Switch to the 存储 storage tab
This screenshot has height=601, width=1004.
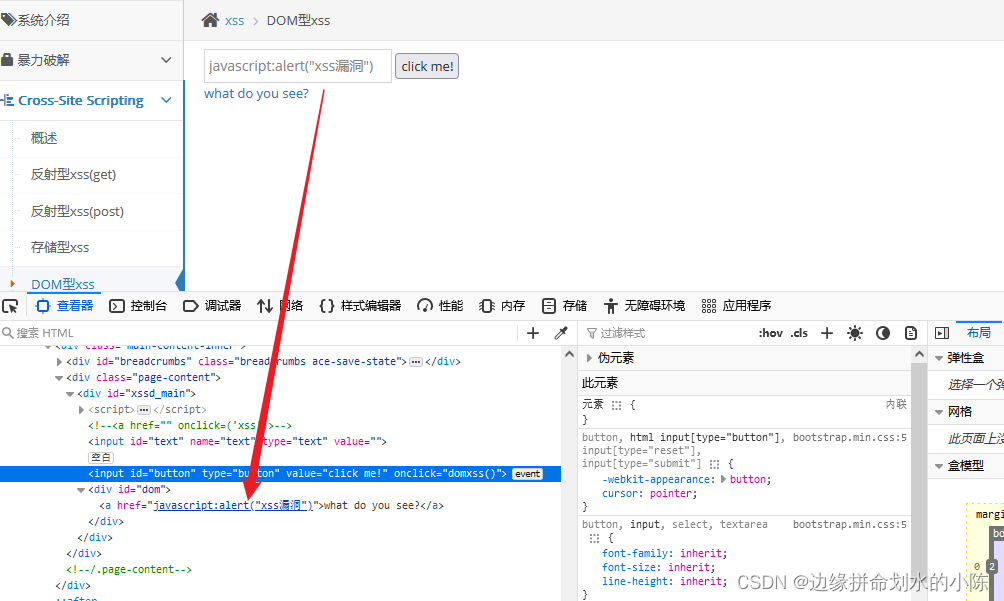tap(564, 306)
